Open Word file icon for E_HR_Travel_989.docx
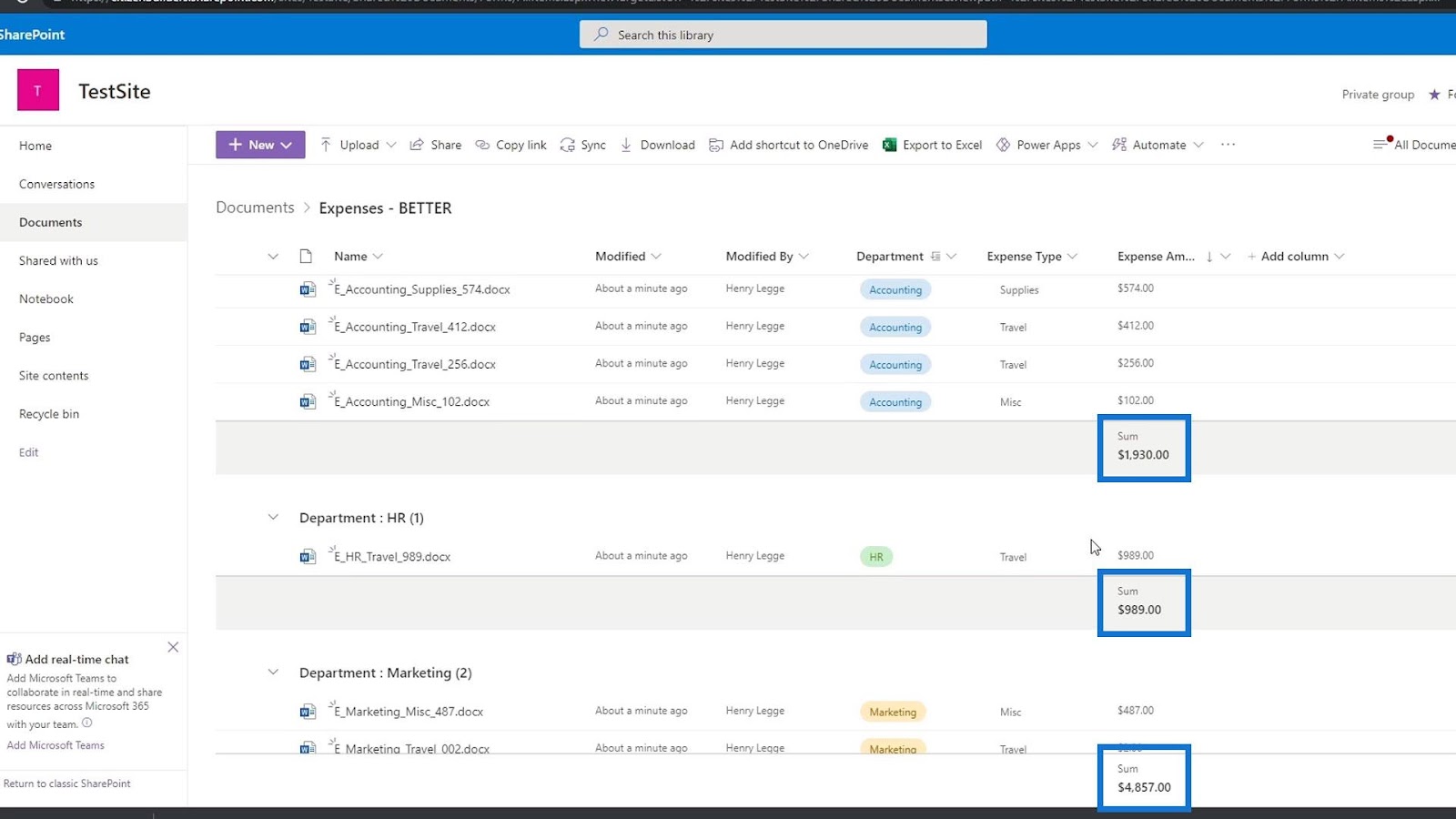The width and height of the screenshot is (1456, 819). 308,556
